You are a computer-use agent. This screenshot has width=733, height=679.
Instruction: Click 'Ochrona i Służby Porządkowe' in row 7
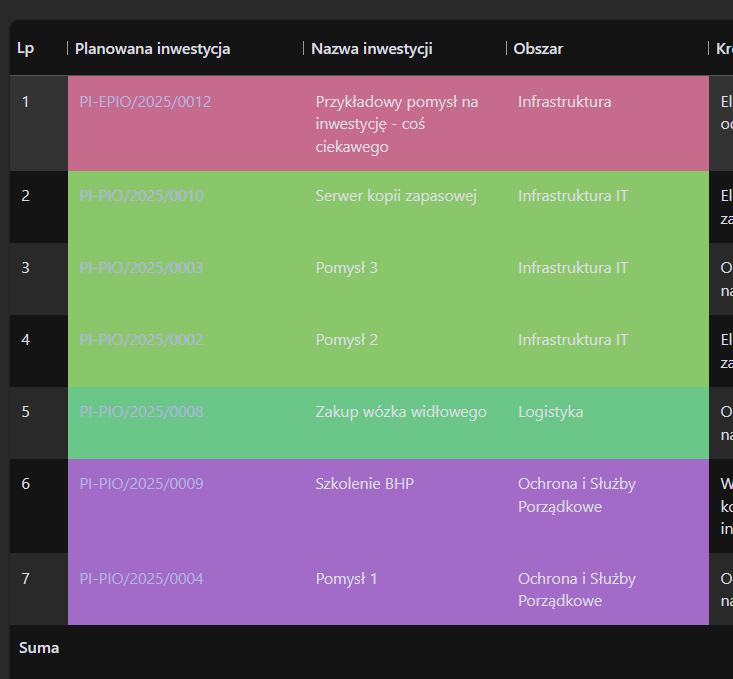(608, 589)
